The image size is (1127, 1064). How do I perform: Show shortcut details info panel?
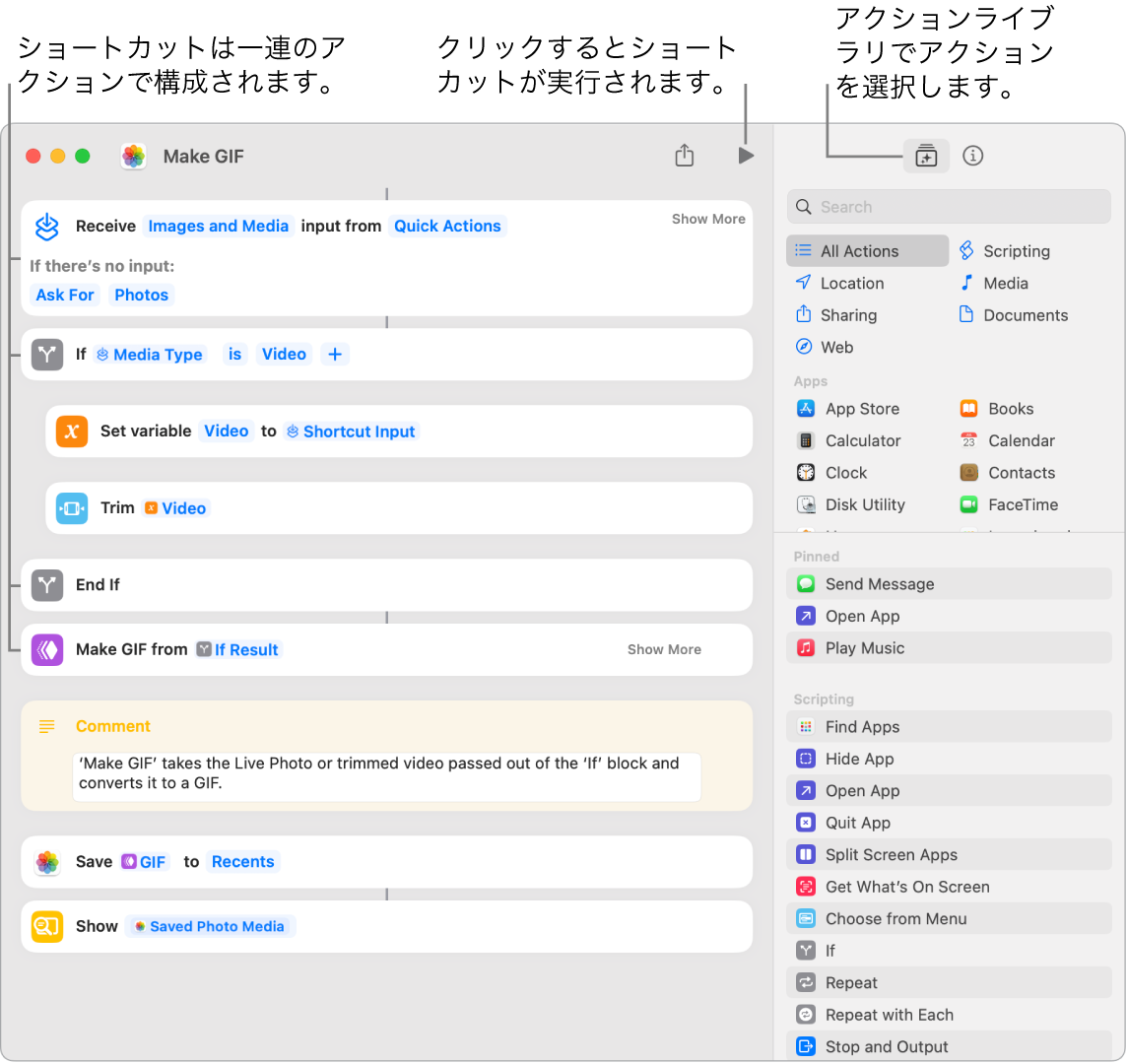pyautogui.click(x=972, y=156)
